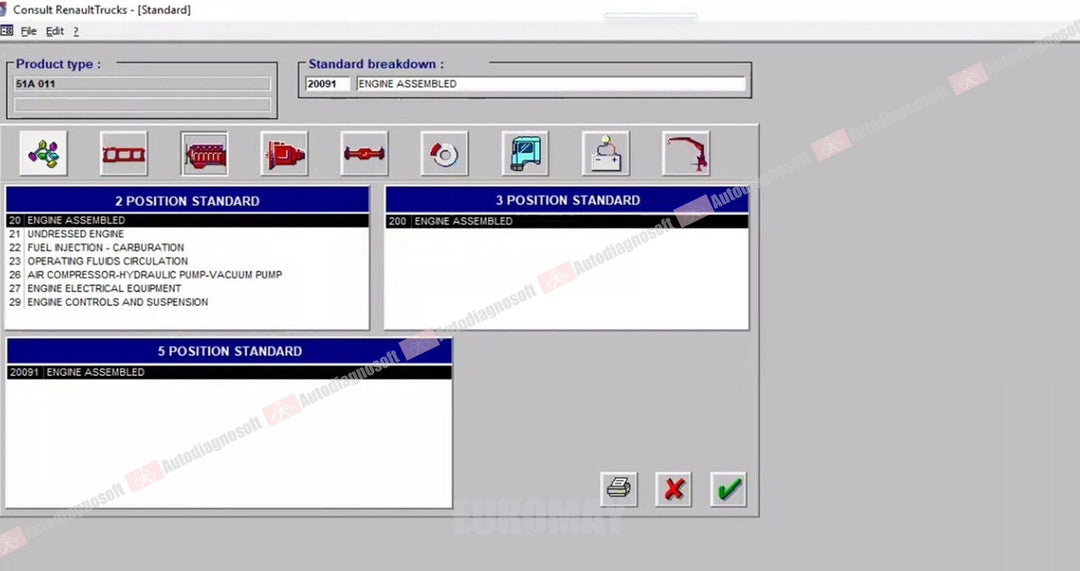Open the general assembly molecule icon
The width and height of the screenshot is (1080, 571).
43,153
